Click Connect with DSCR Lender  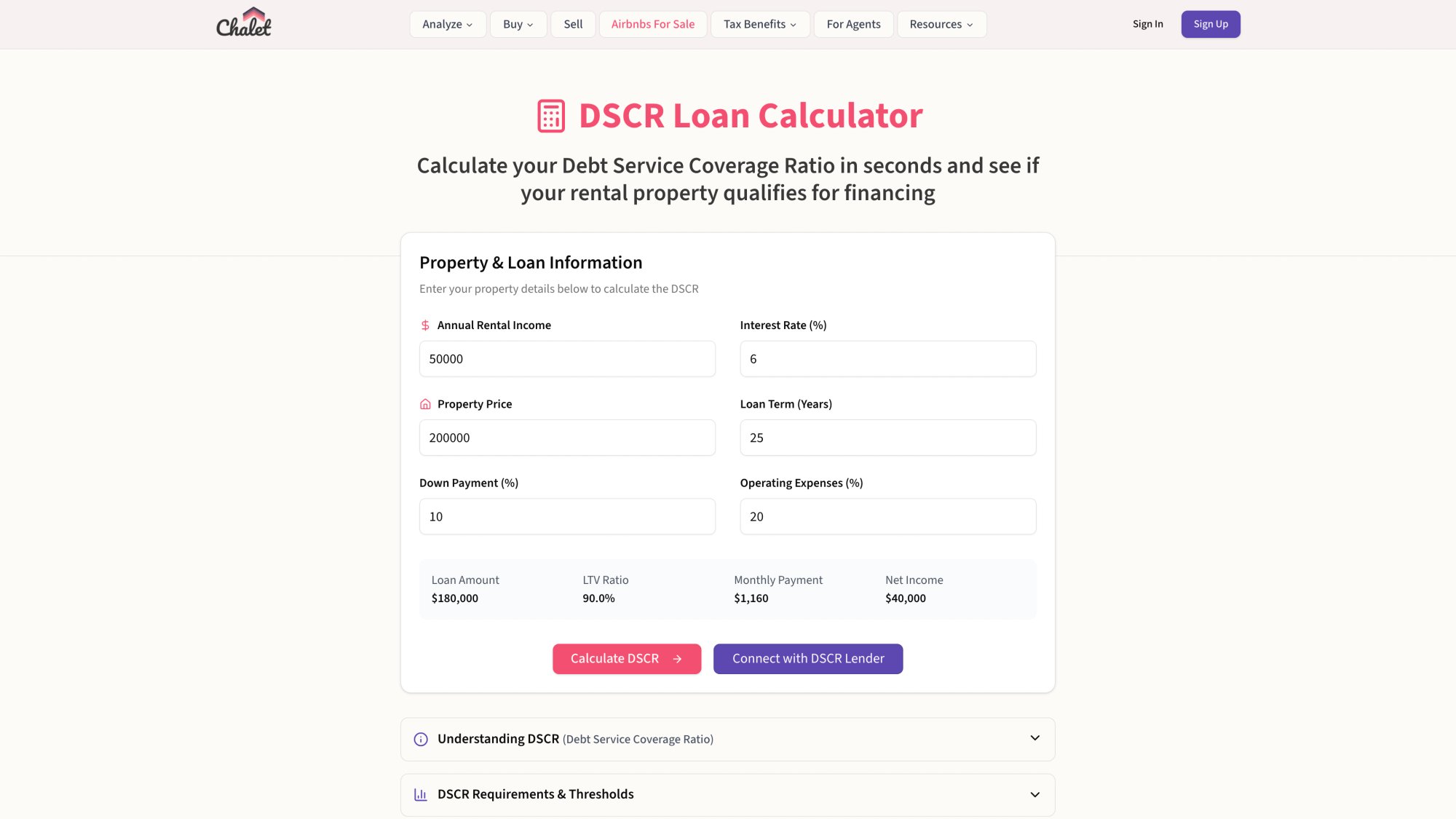(808, 658)
